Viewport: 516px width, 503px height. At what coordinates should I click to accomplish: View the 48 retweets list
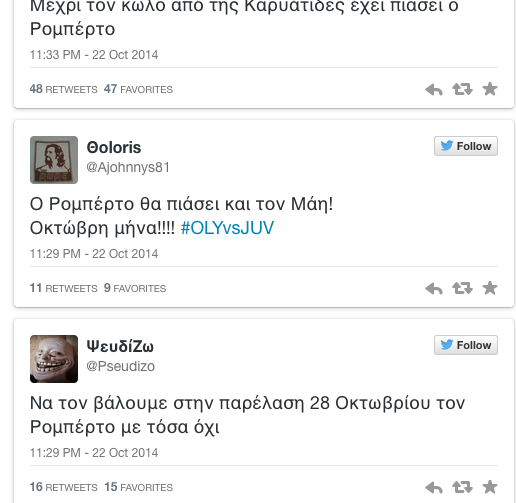[63, 89]
